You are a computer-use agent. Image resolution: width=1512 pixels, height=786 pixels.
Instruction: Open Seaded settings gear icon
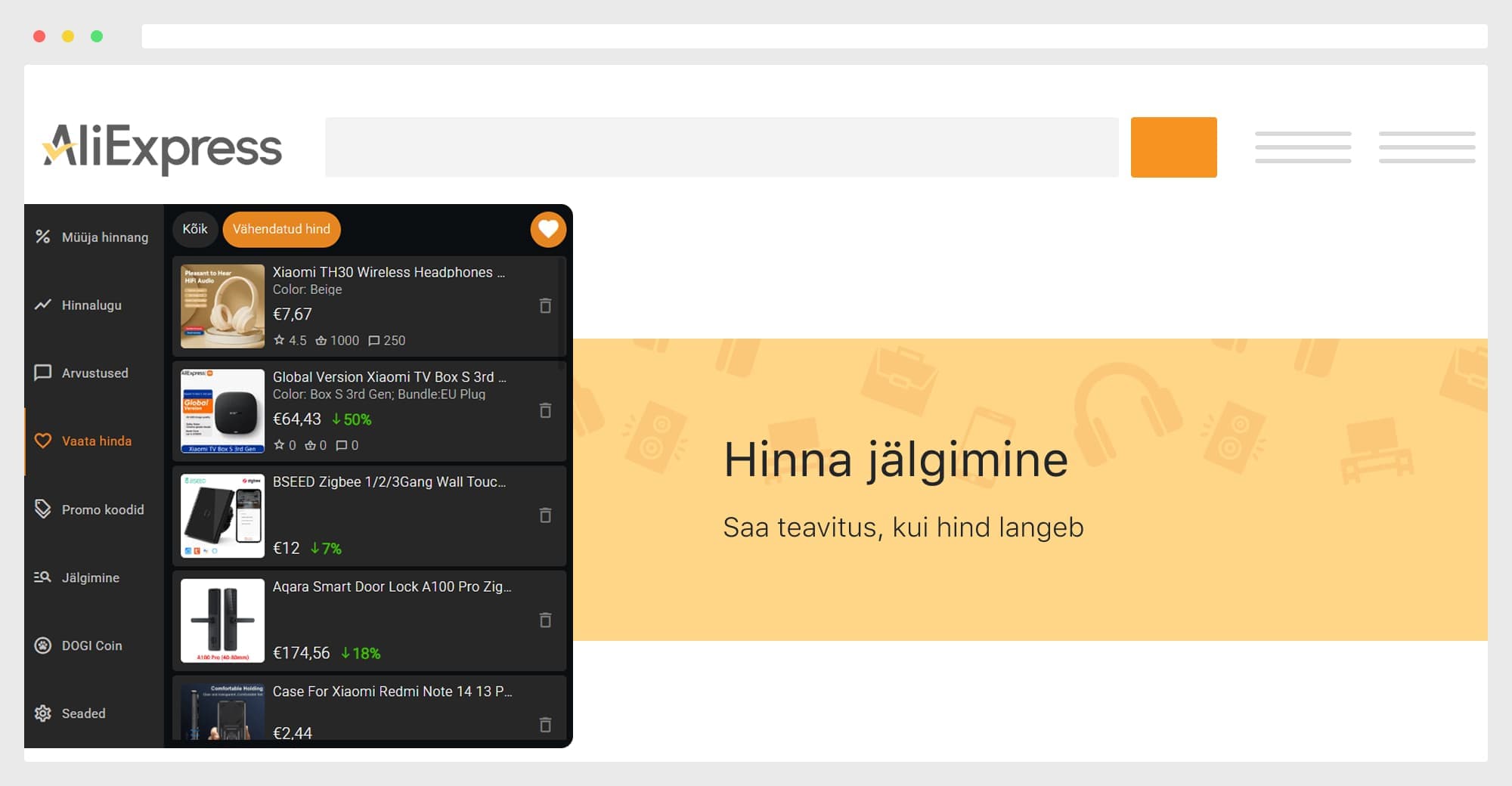43,713
